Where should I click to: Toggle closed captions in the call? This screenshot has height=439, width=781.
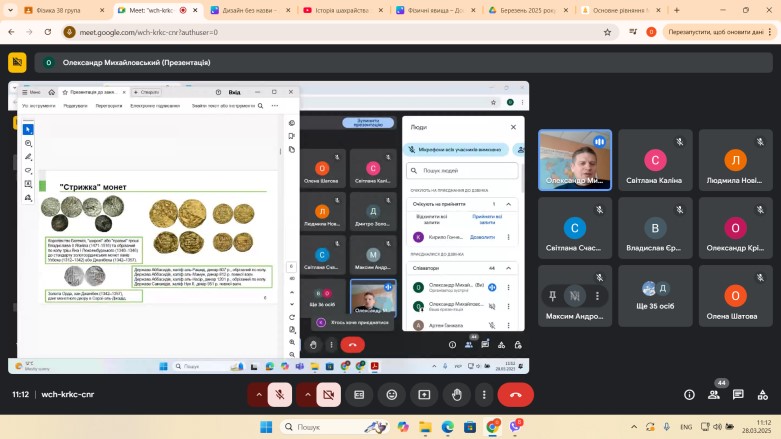[359, 395]
